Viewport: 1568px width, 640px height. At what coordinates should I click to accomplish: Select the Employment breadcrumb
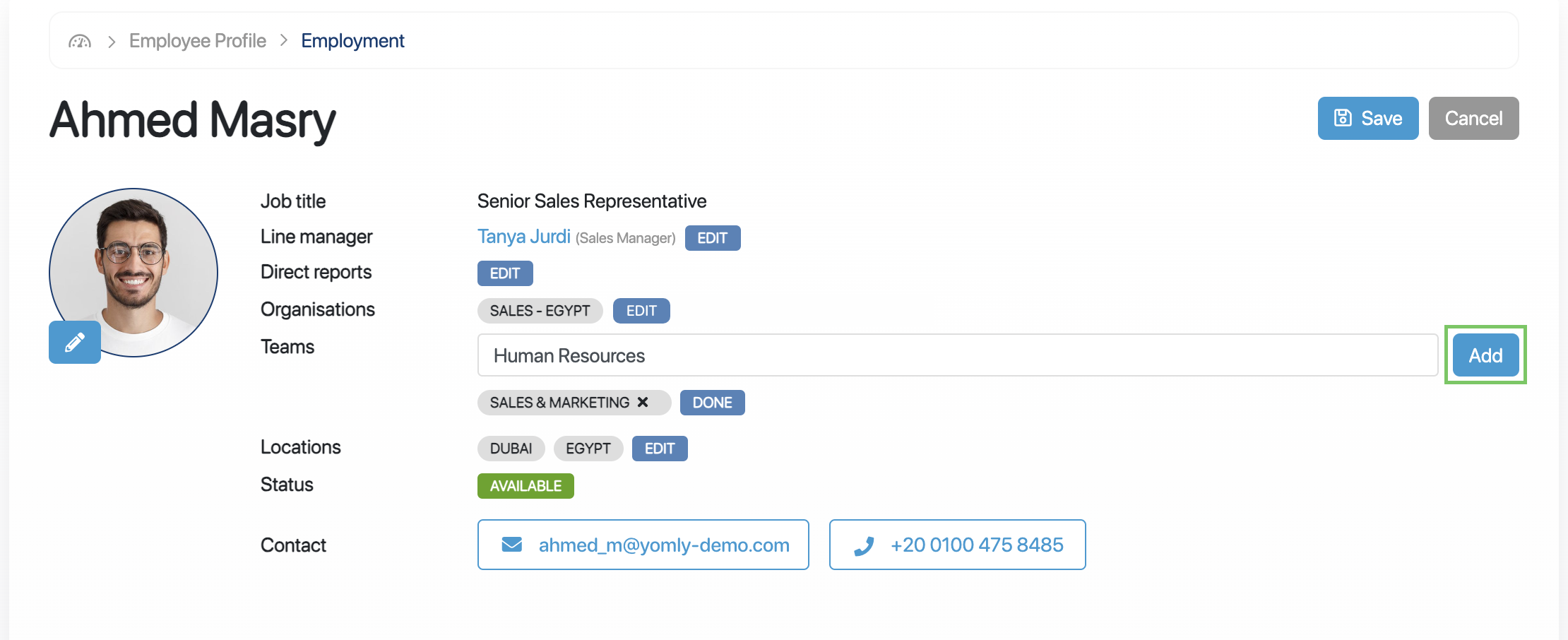tap(352, 41)
